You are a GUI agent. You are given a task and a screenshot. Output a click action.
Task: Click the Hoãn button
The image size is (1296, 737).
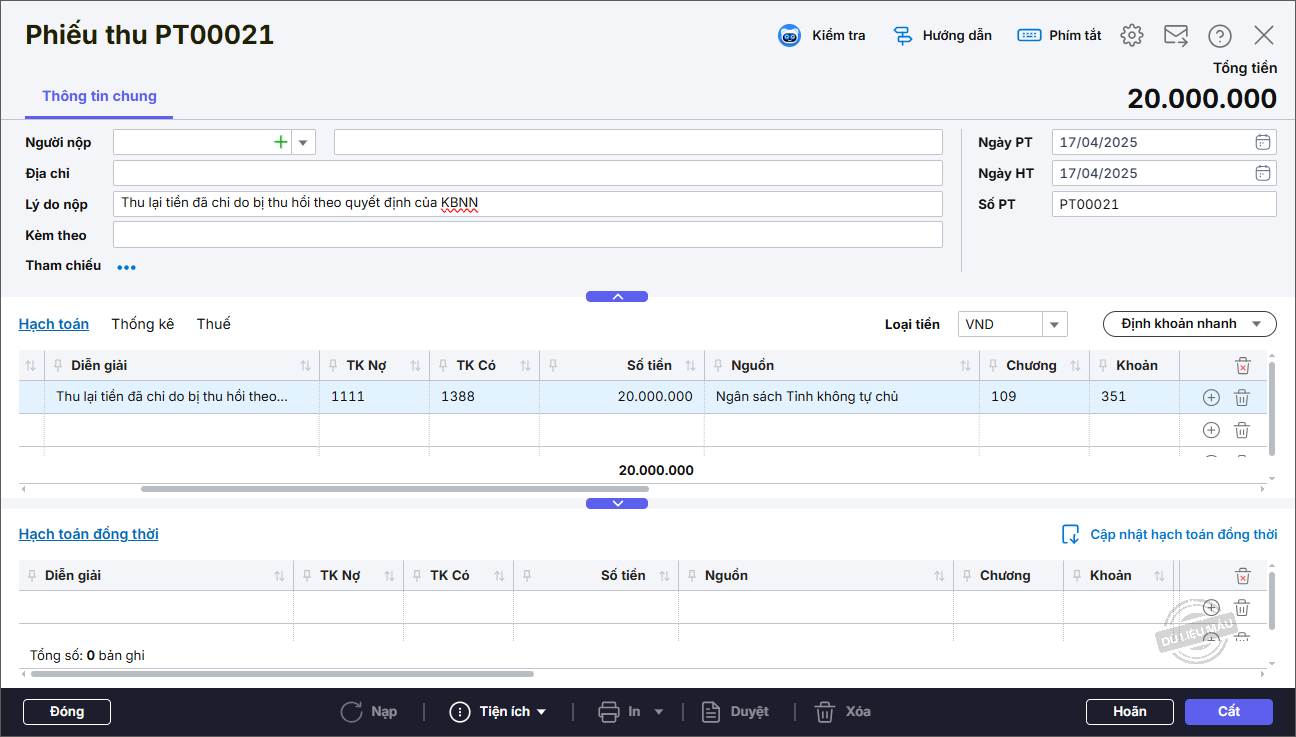[x=1130, y=711]
